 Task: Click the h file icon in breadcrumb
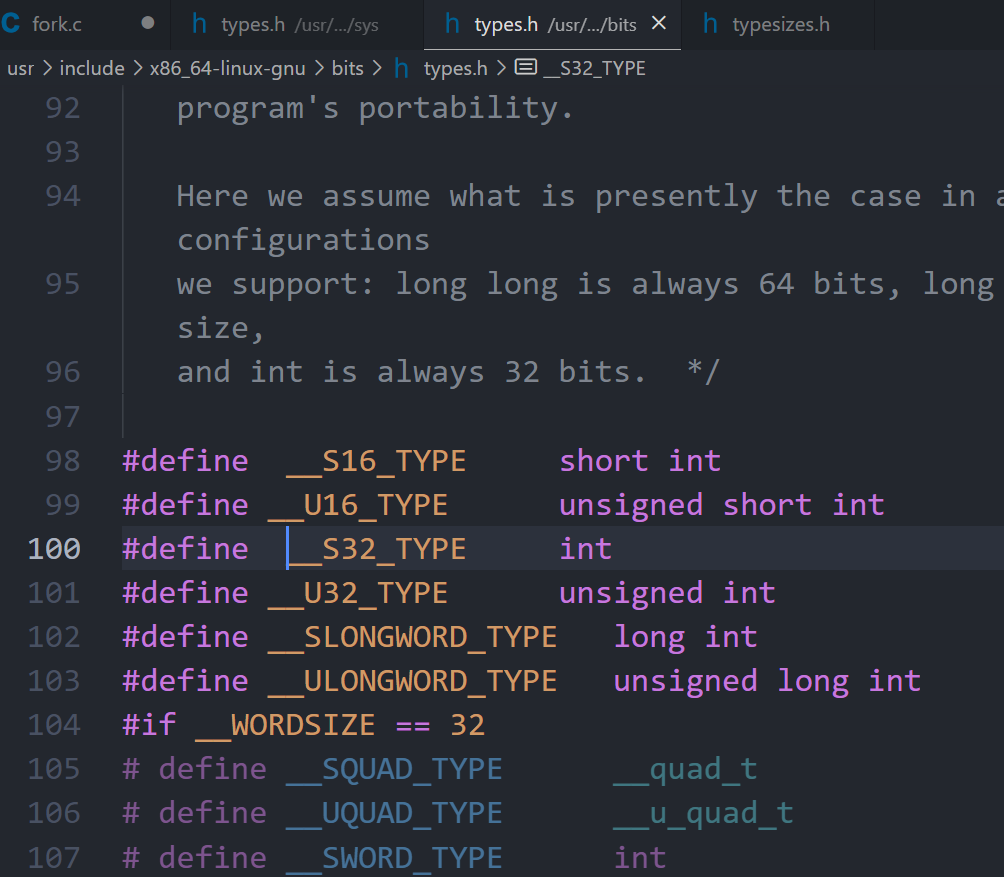click(x=401, y=68)
